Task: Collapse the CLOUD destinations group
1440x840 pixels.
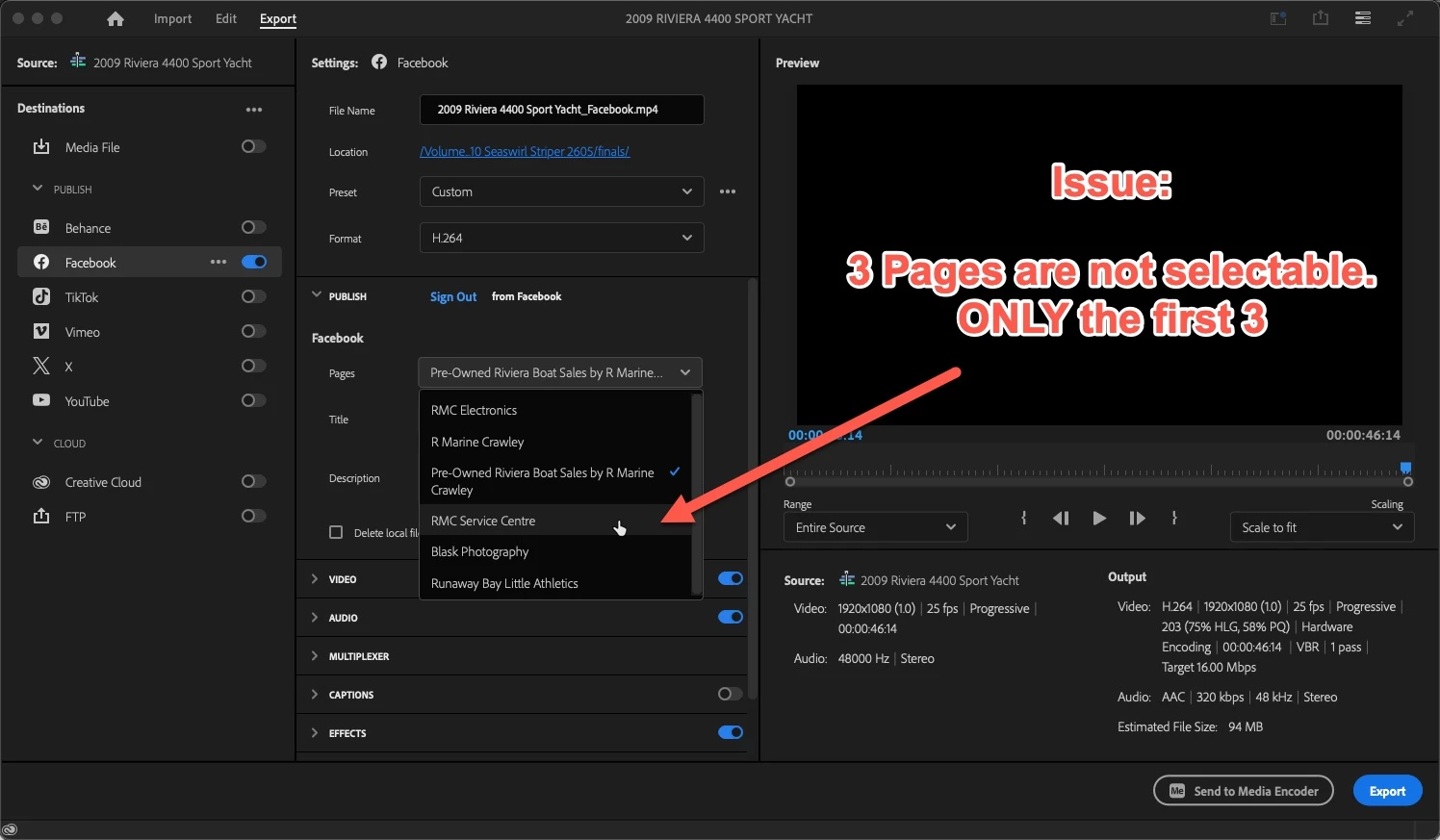Action: (38, 443)
